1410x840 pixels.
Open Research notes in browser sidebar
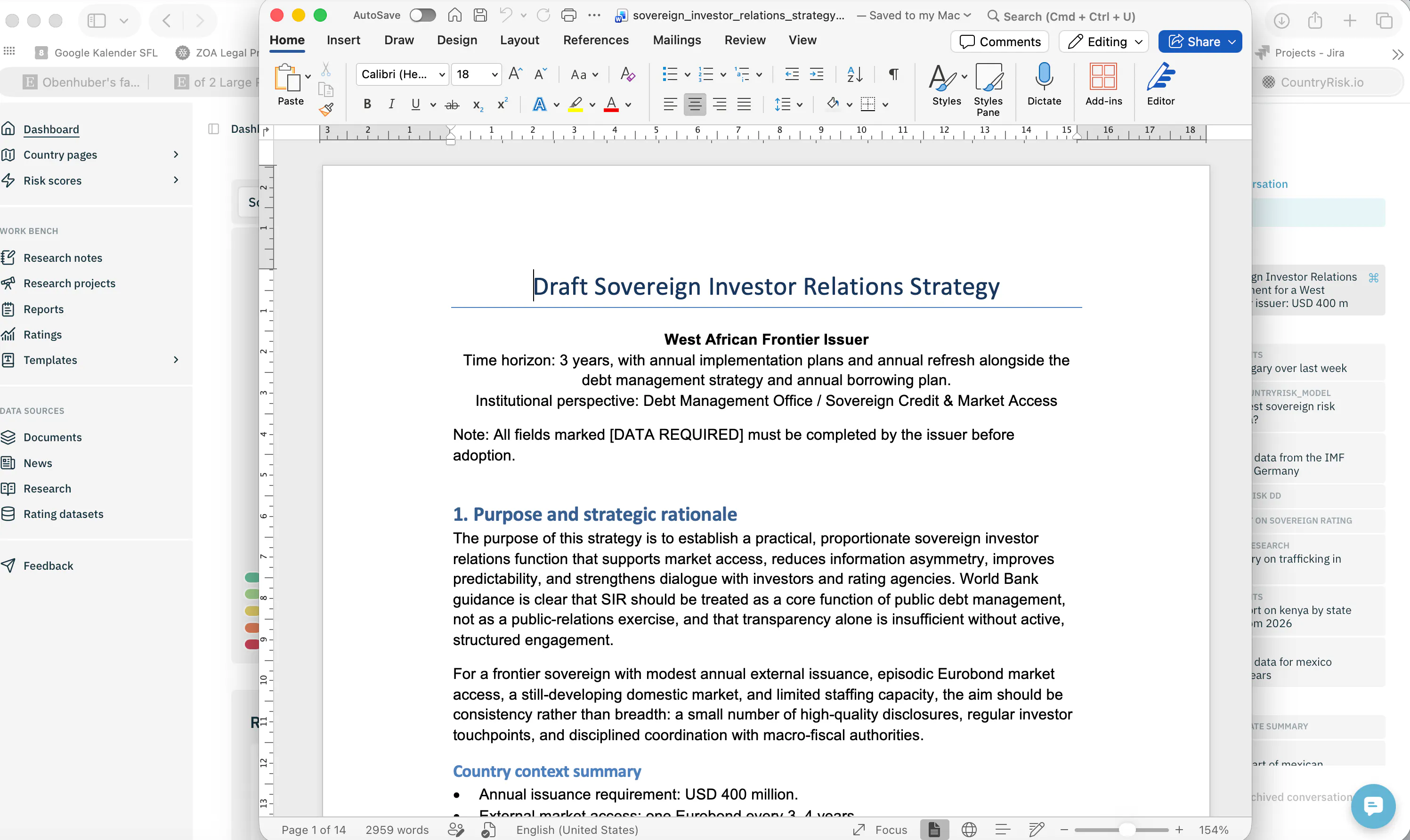coord(62,258)
